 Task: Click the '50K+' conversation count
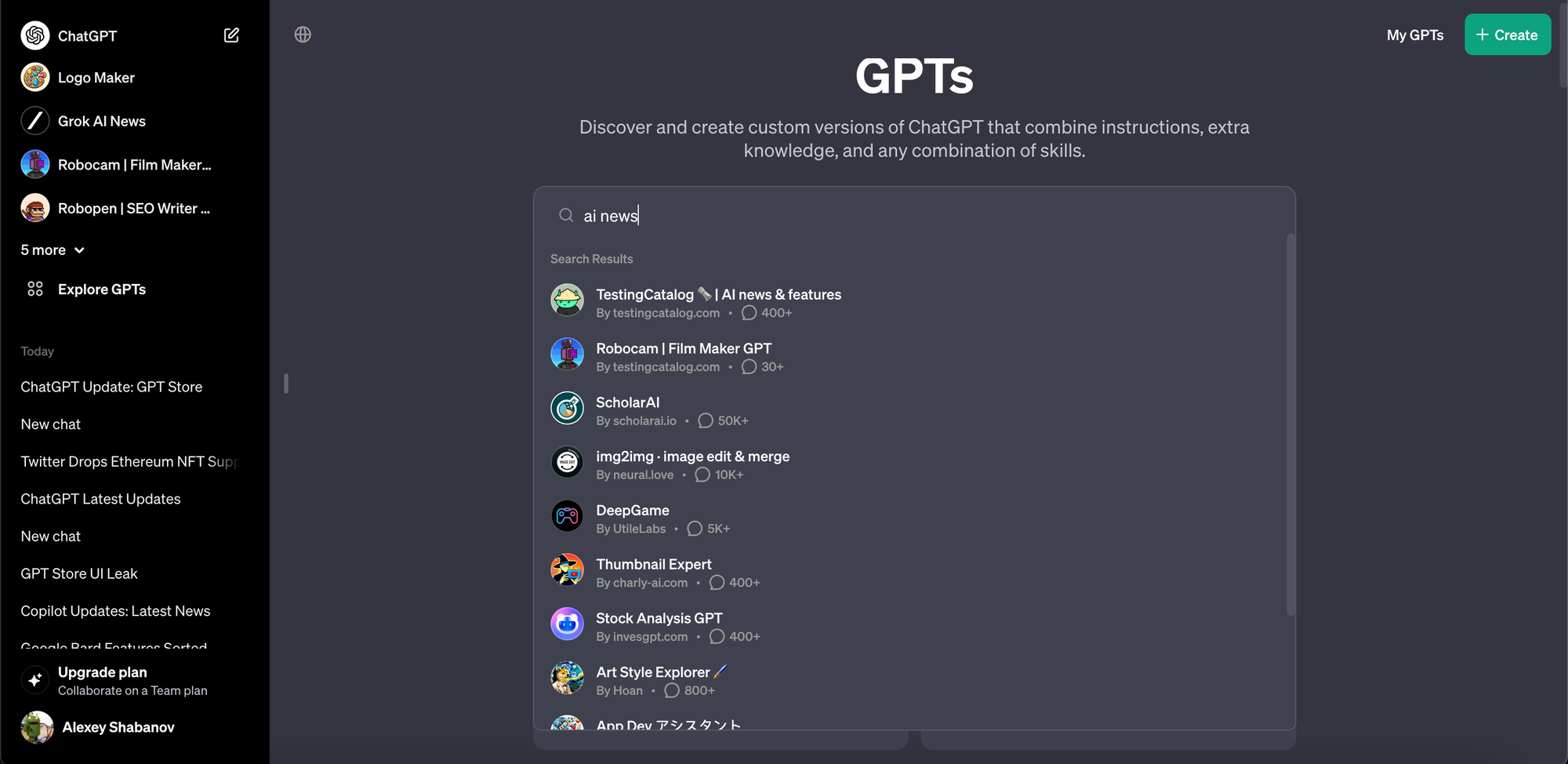tap(733, 420)
